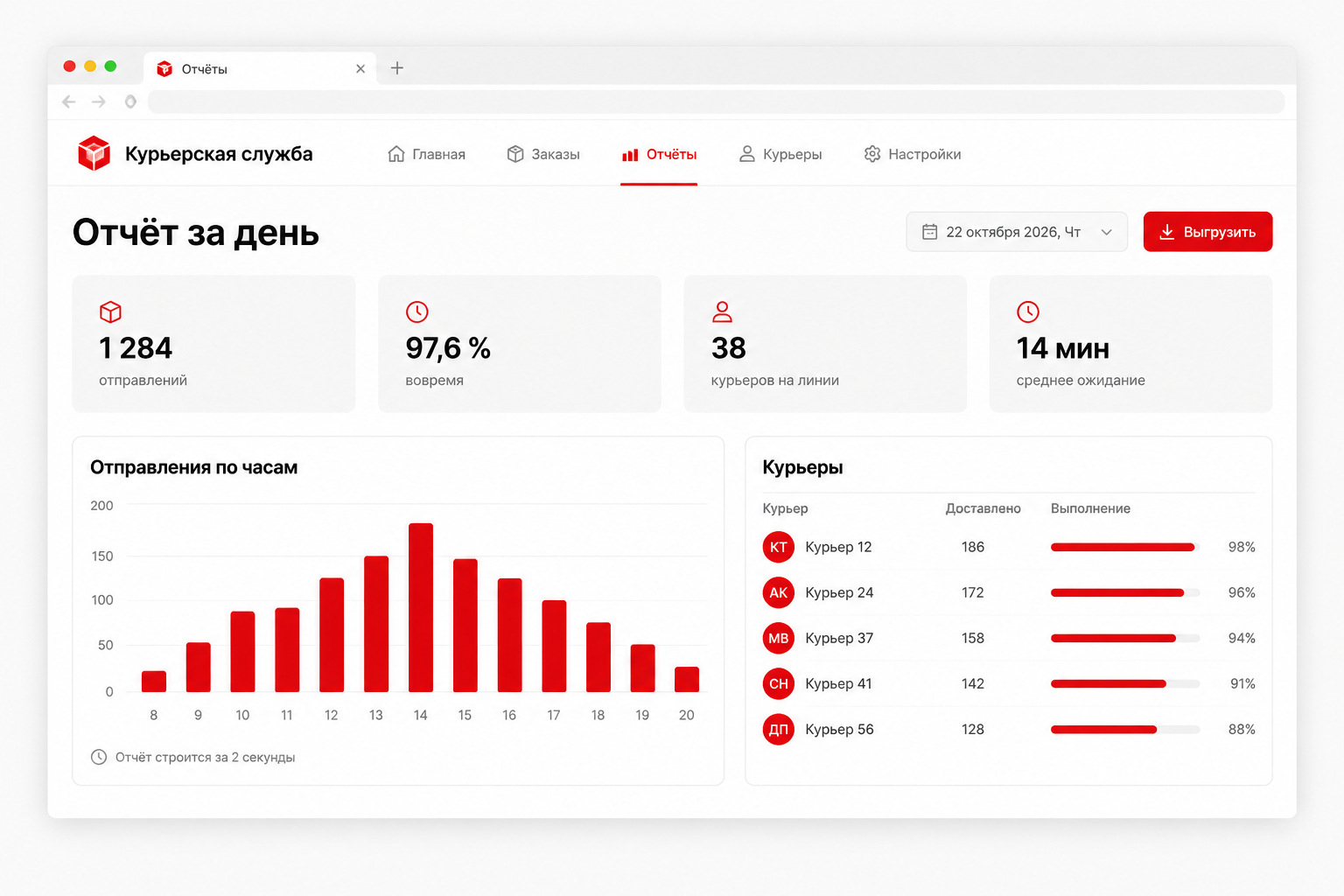1344x896 pixels.
Task: Open the Главная menu item
Action: click(426, 154)
